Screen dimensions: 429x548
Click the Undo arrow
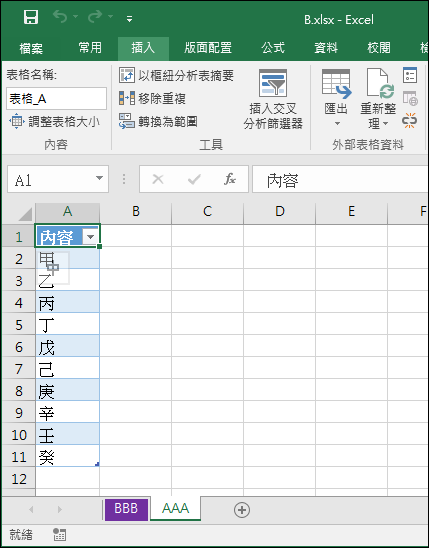pyautogui.click(x=60, y=17)
